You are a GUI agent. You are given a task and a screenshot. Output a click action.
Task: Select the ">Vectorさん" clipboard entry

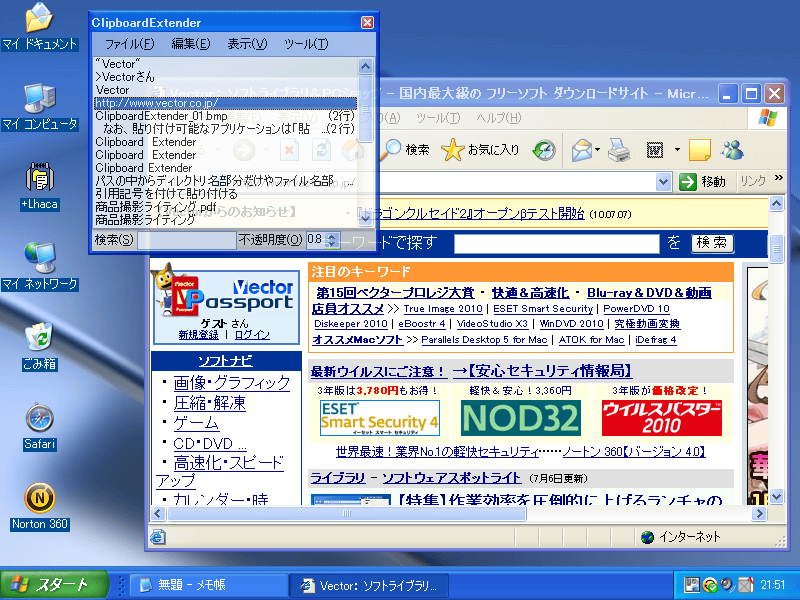[226, 77]
